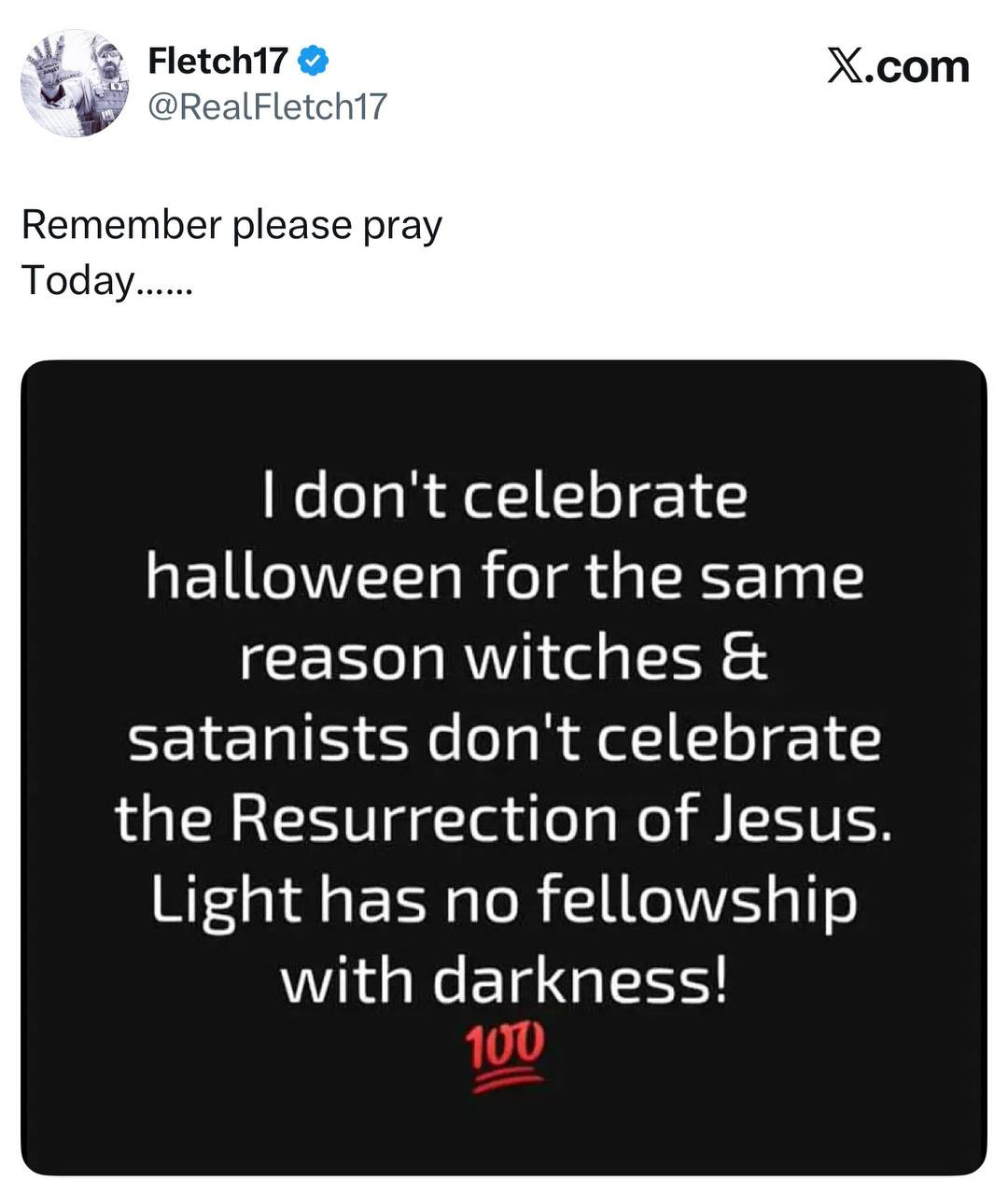
Task: Click the "halloween for the same" line
Action: click(504, 577)
